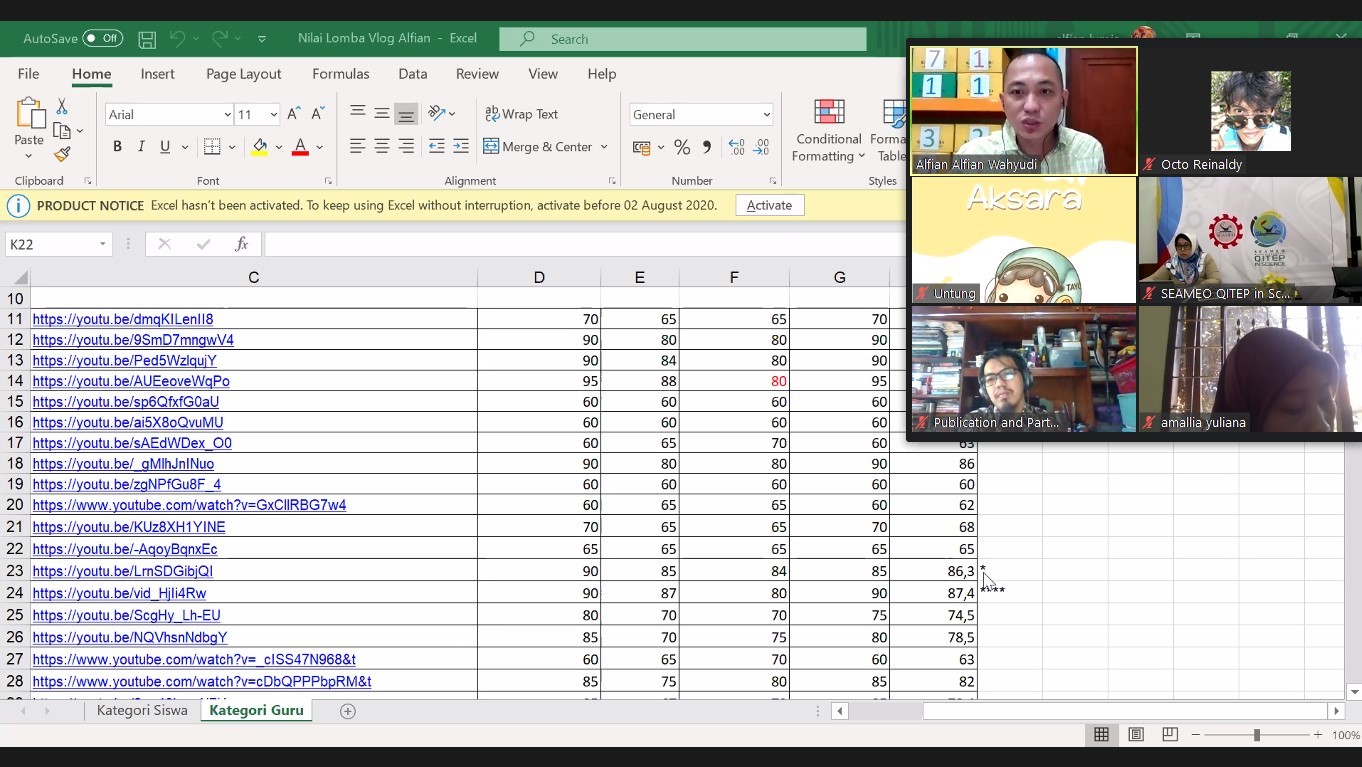Apply bold formatting
This screenshot has width=1362, height=767.
click(117, 146)
